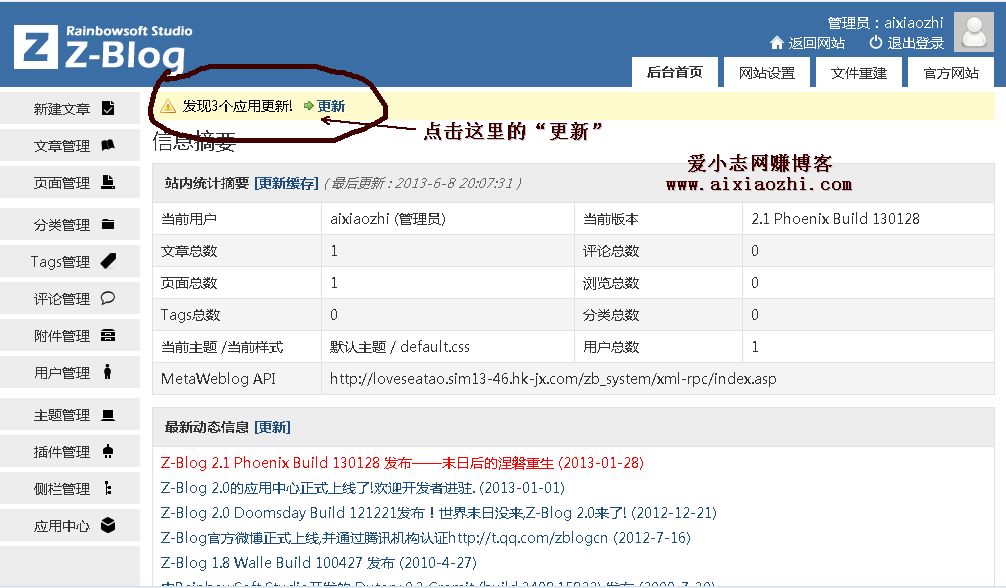Viewport: 1006px width, 588px height.
Task: Click the green arrow before 更新
Action: click(309, 106)
